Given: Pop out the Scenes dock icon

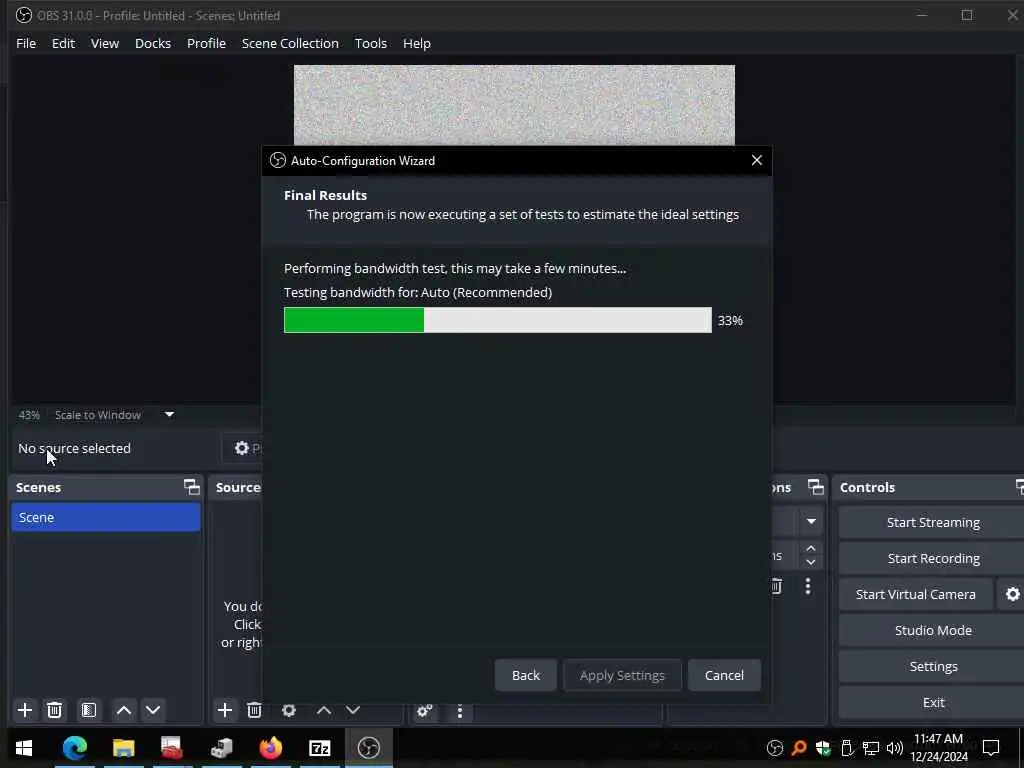Looking at the screenshot, I should (x=191, y=487).
